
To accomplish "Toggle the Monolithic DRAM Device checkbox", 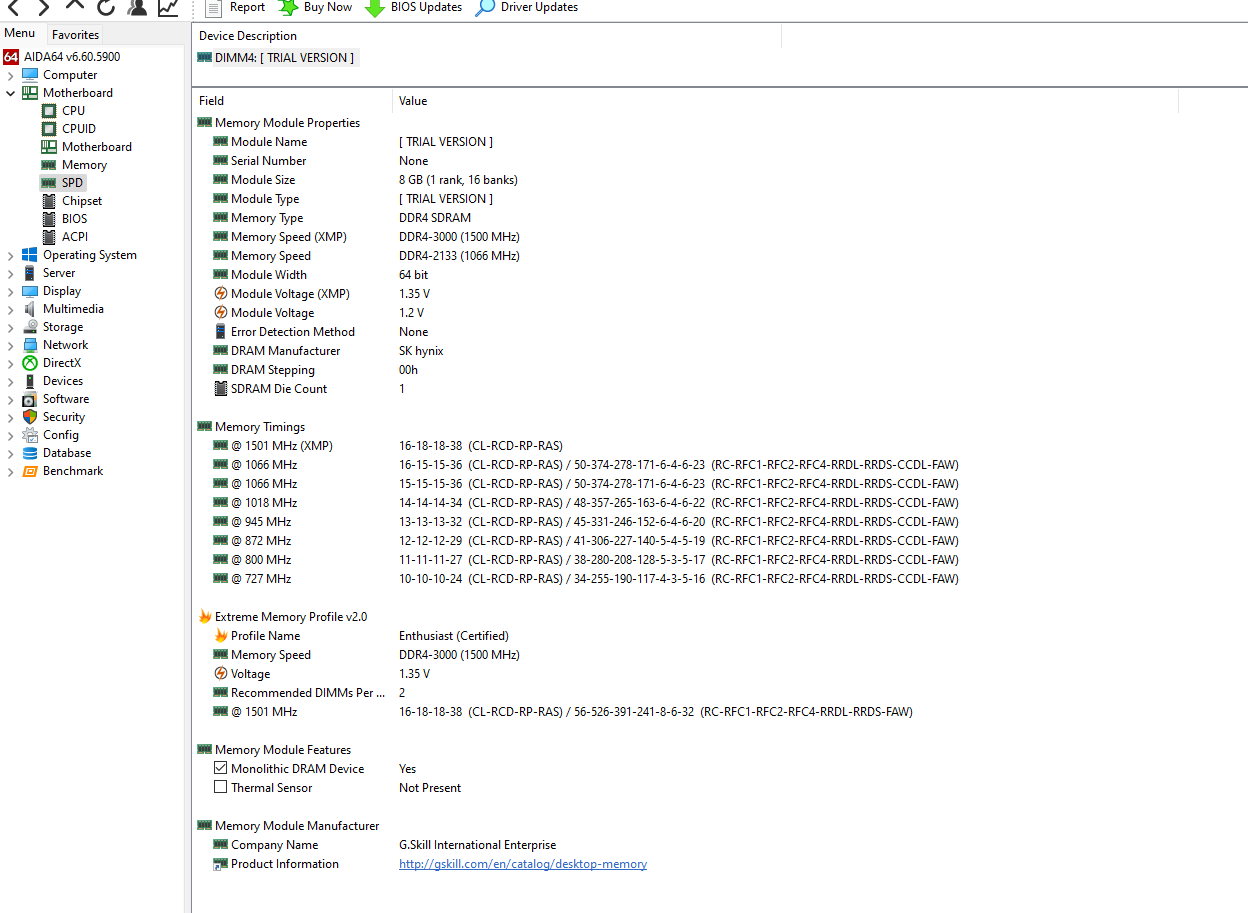I will pyautogui.click(x=221, y=769).
